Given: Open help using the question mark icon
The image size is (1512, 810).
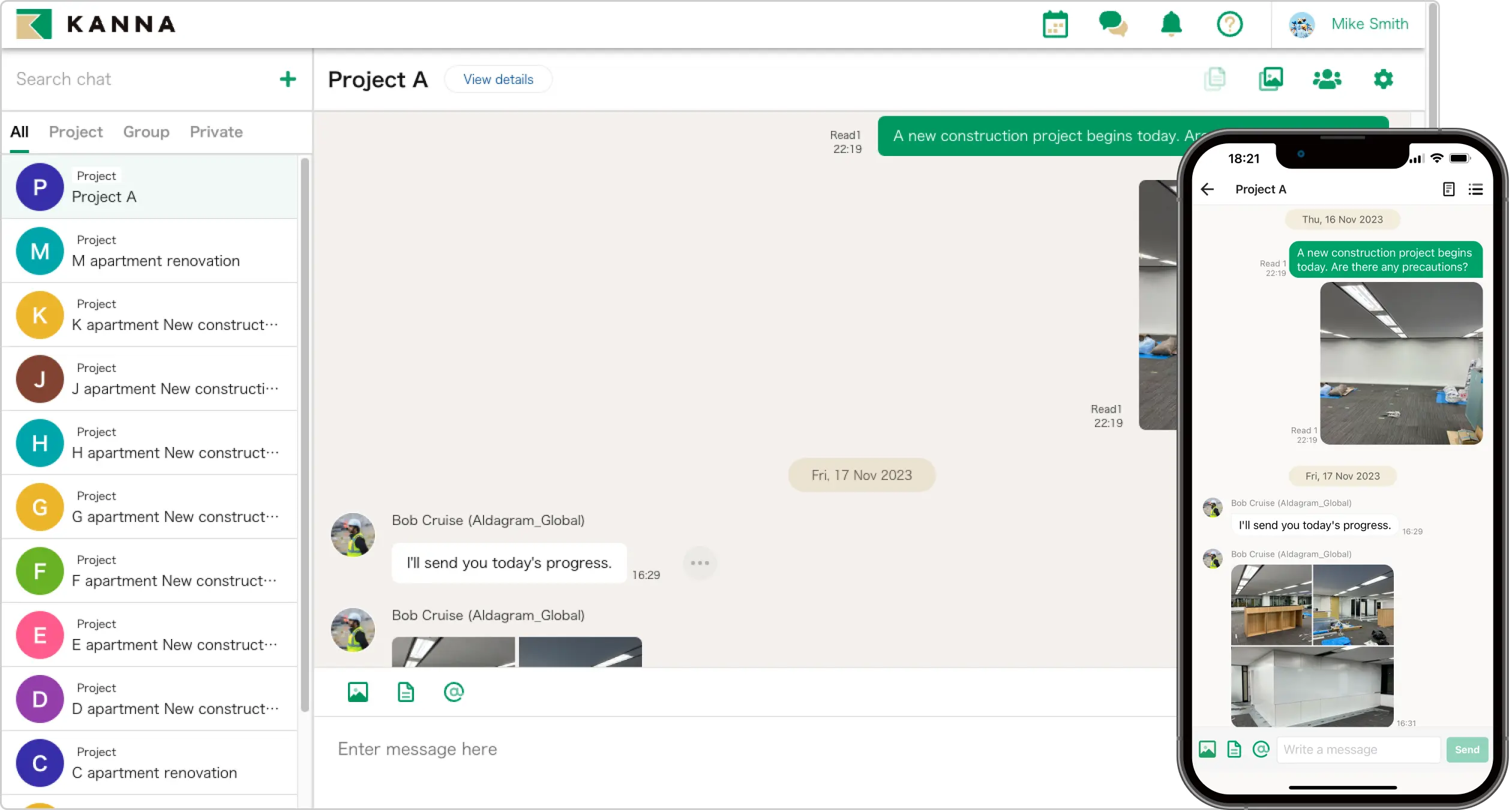Looking at the screenshot, I should pos(1229,24).
